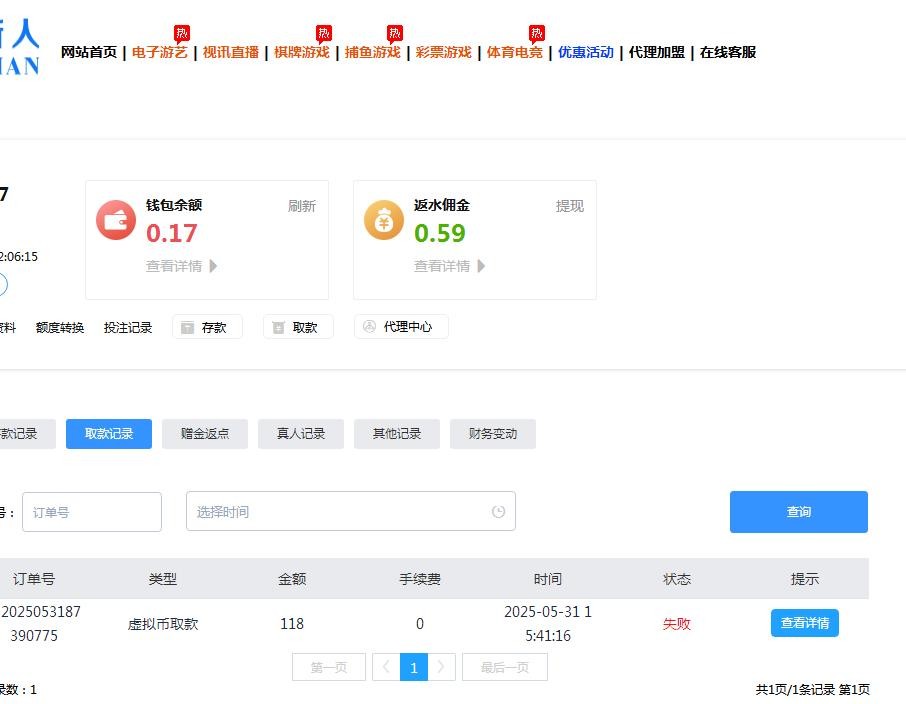
Task: Expand 查看详情 under wallet balance
Action: click(181, 266)
